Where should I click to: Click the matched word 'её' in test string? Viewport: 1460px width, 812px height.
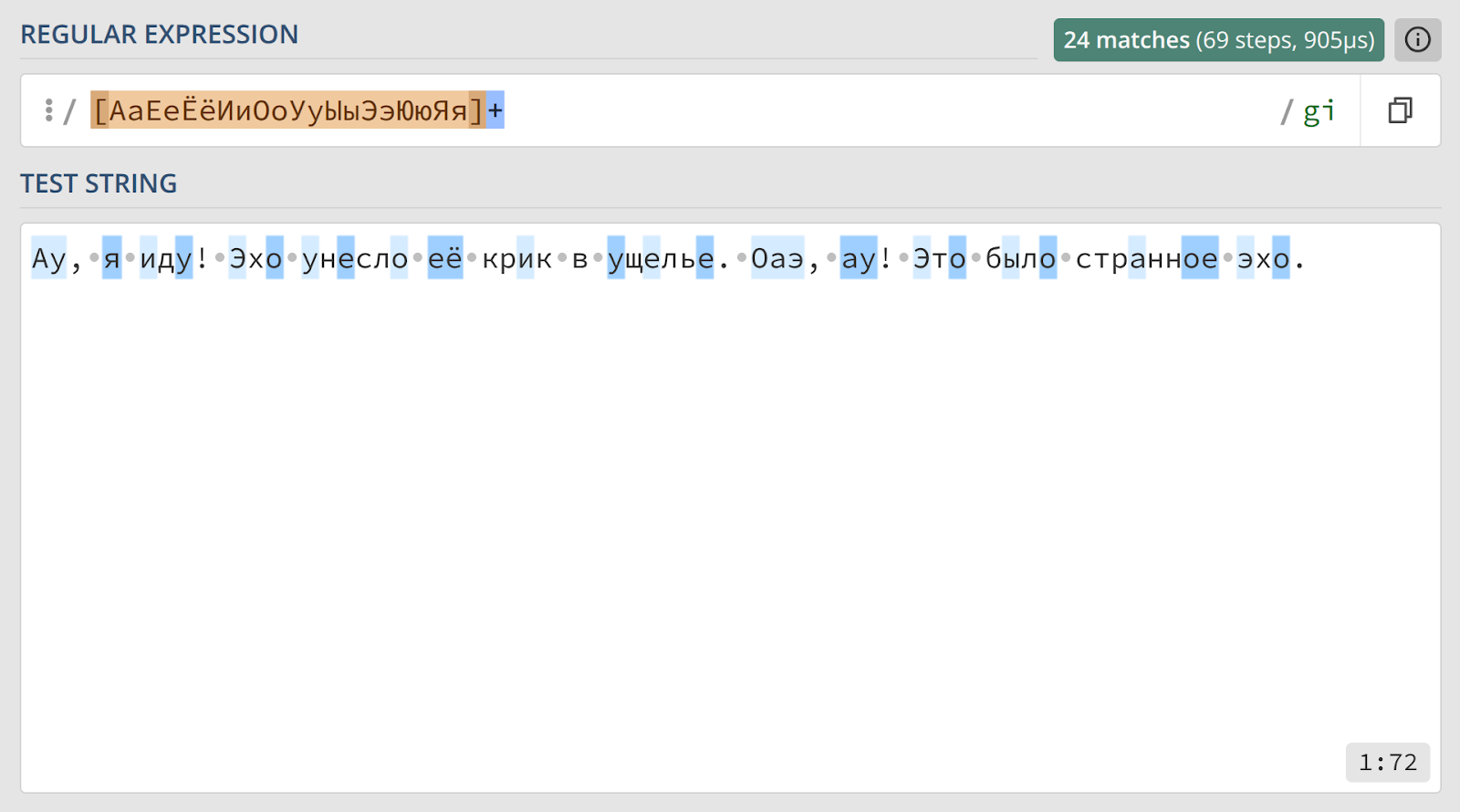point(445,258)
